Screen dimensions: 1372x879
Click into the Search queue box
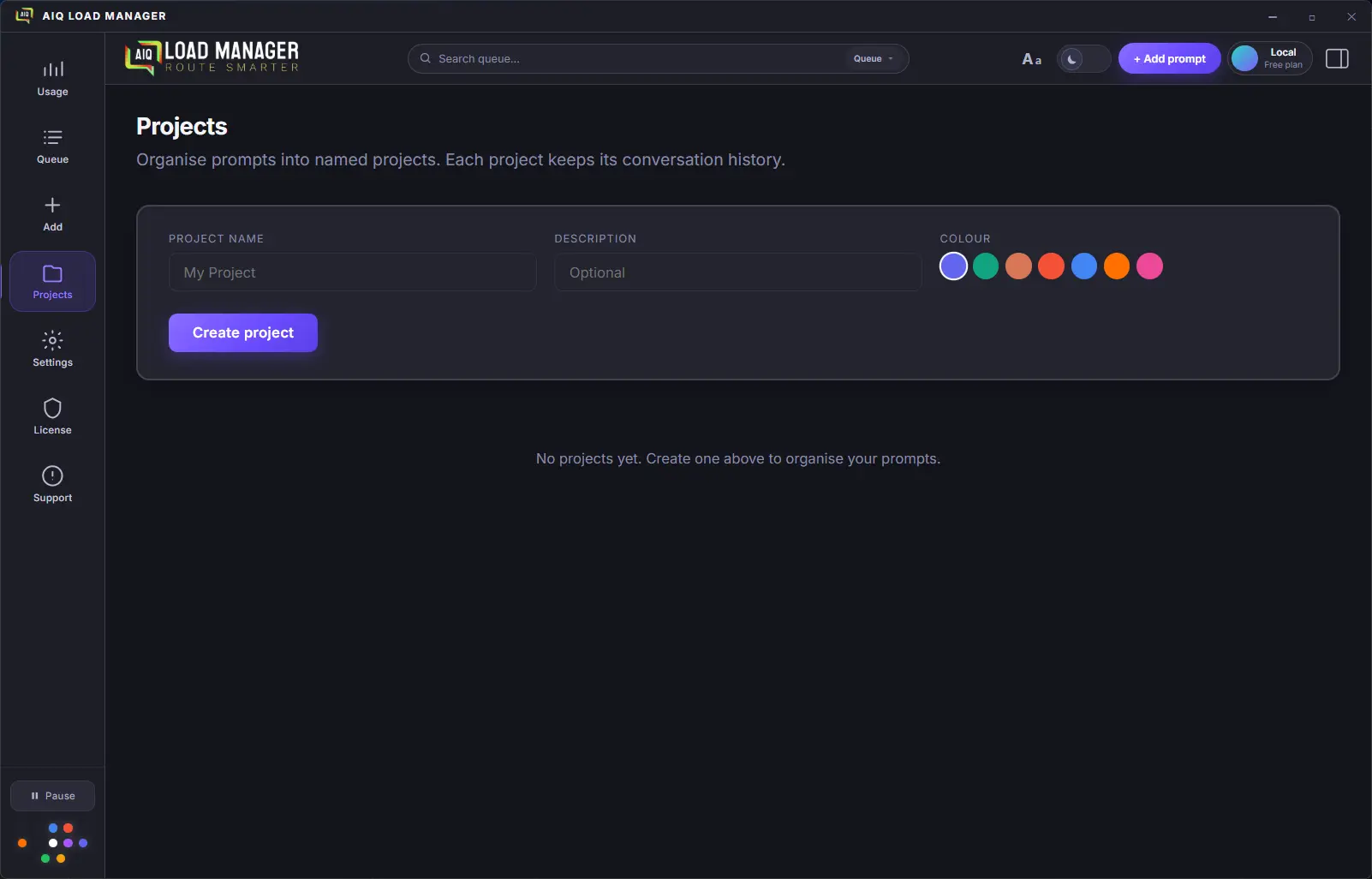[x=658, y=58]
